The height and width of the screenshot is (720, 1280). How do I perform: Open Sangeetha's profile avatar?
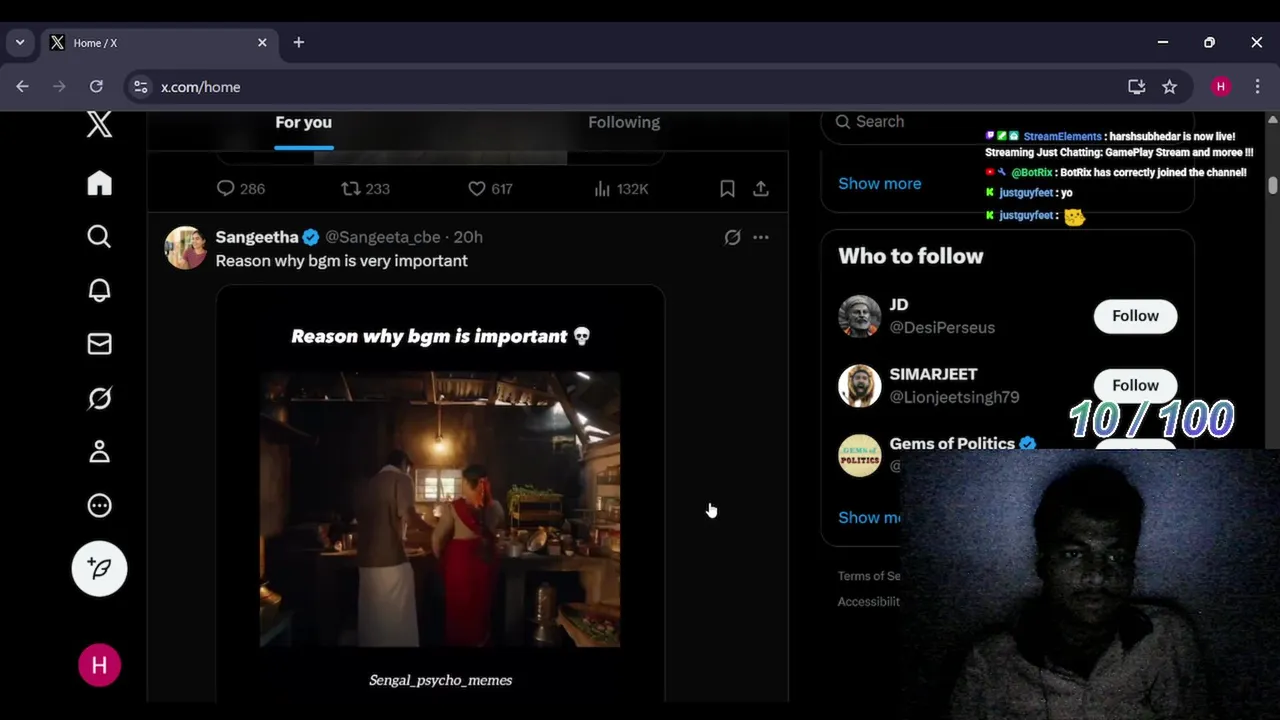pyautogui.click(x=185, y=247)
